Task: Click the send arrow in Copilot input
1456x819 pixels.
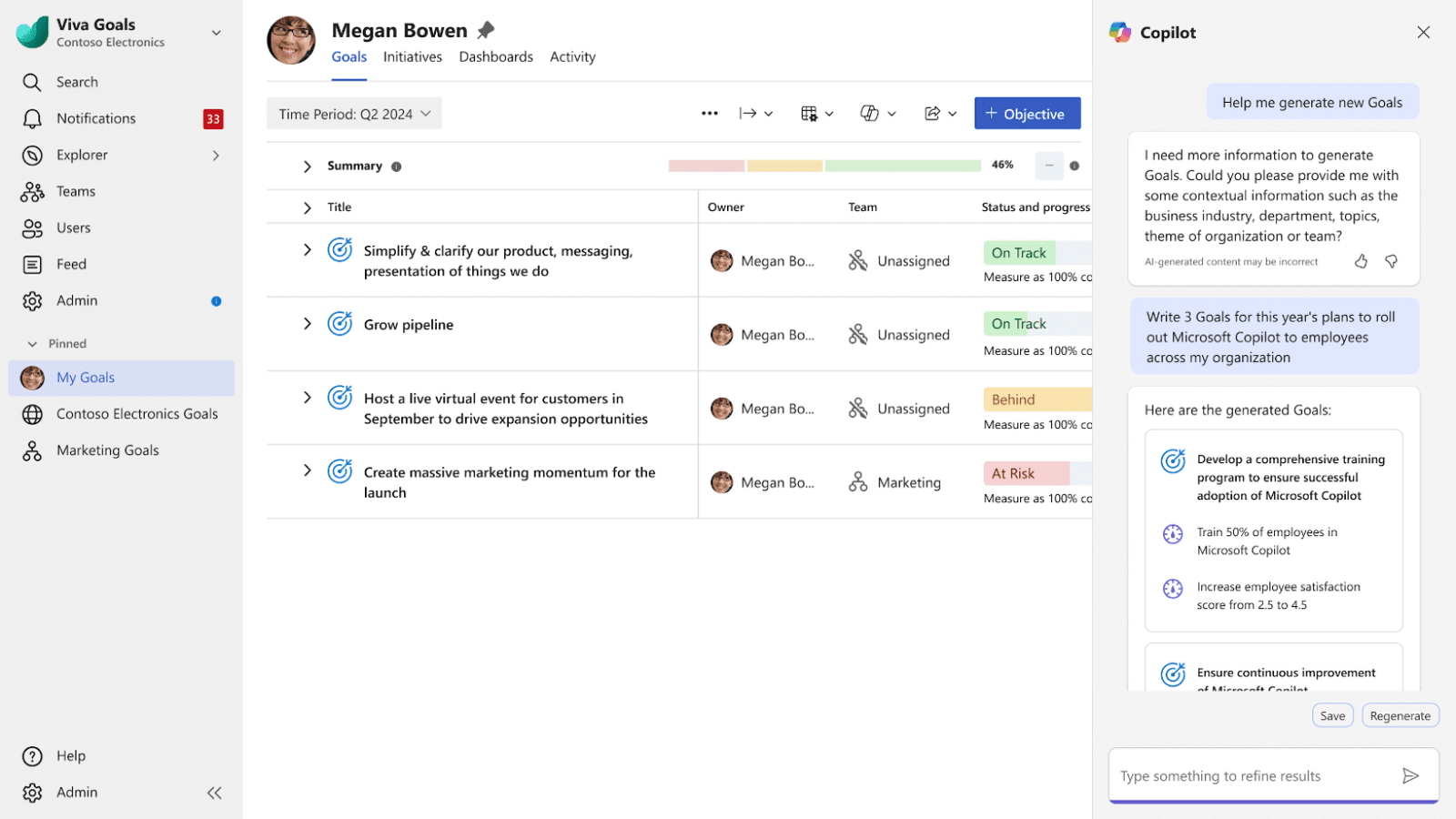Action: [1410, 775]
